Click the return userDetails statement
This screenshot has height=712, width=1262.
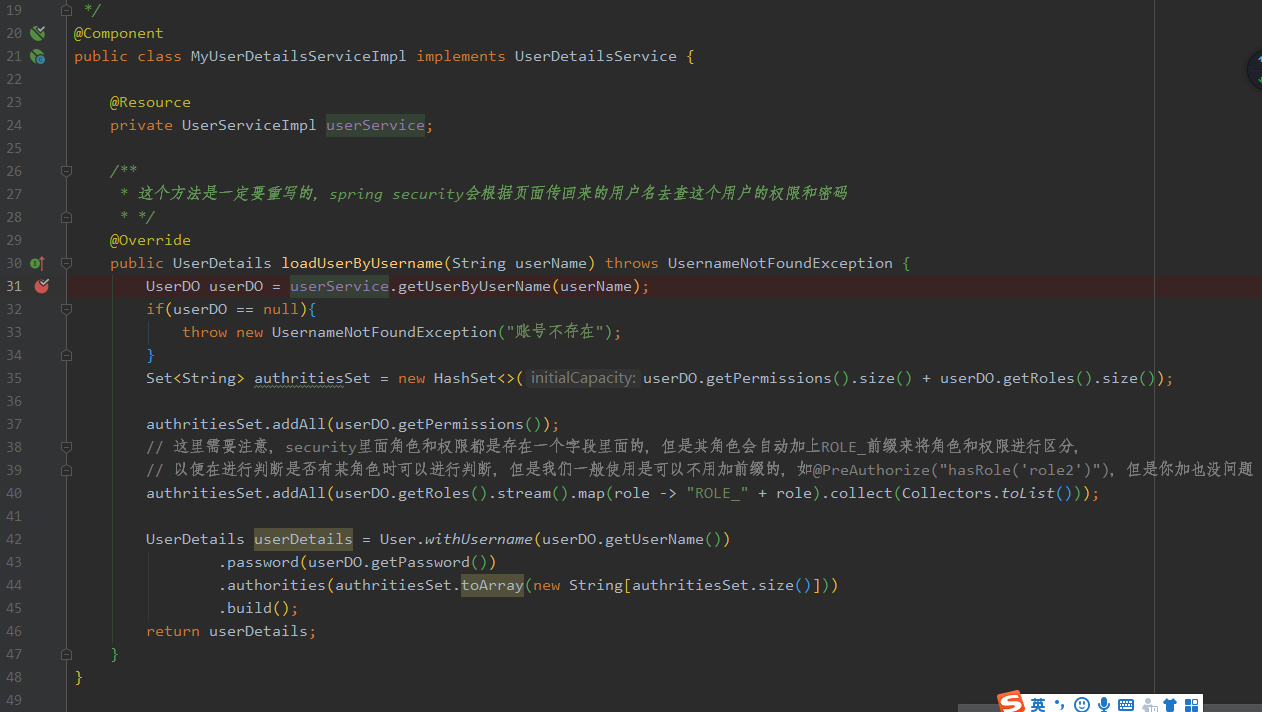click(x=231, y=631)
